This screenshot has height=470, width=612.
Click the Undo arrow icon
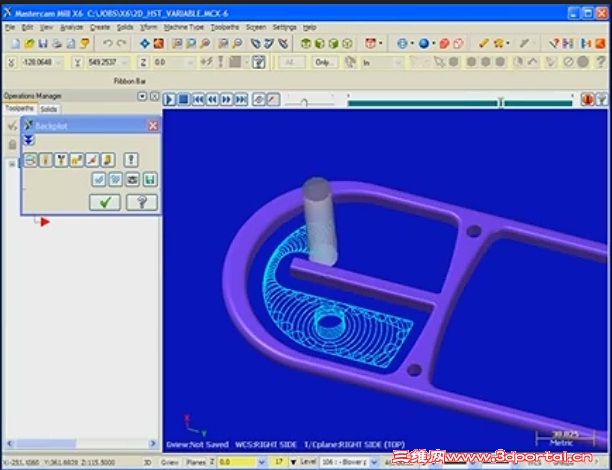click(108, 43)
